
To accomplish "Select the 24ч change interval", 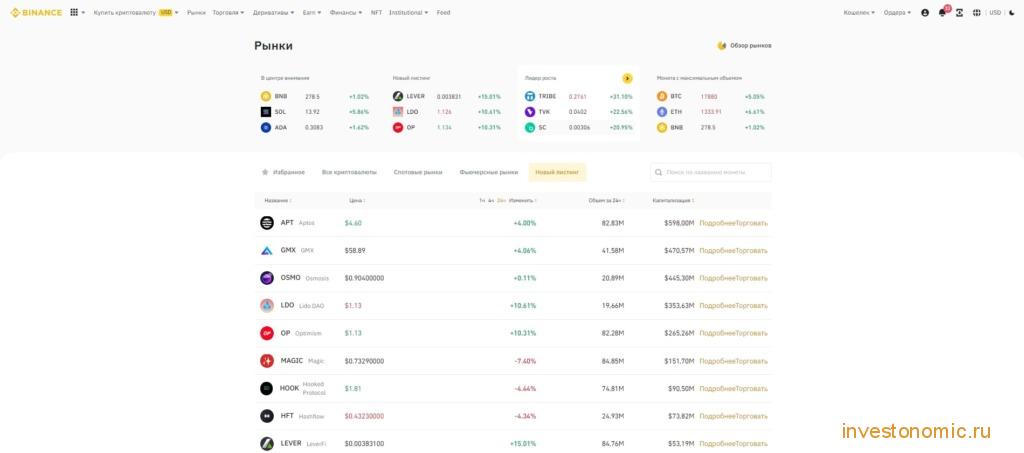I will pyautogui.click(x=502, y=200).
